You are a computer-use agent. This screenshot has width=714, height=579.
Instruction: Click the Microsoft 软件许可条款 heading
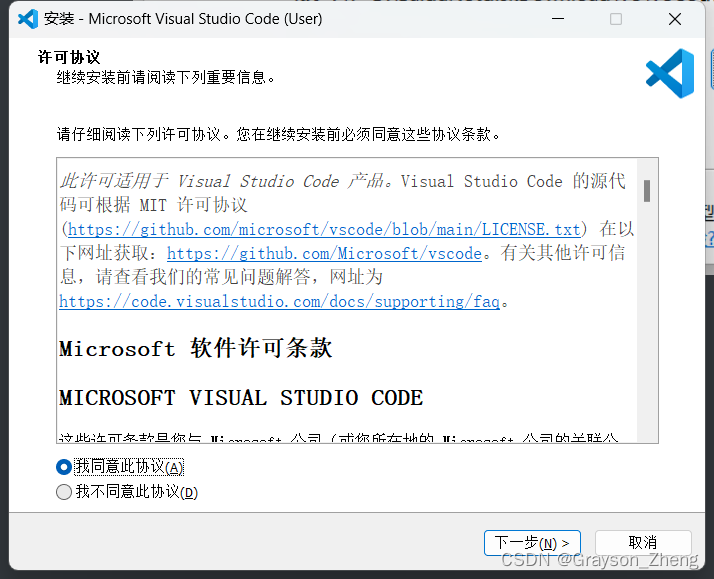pyautogui.click(x=195, y=349)
